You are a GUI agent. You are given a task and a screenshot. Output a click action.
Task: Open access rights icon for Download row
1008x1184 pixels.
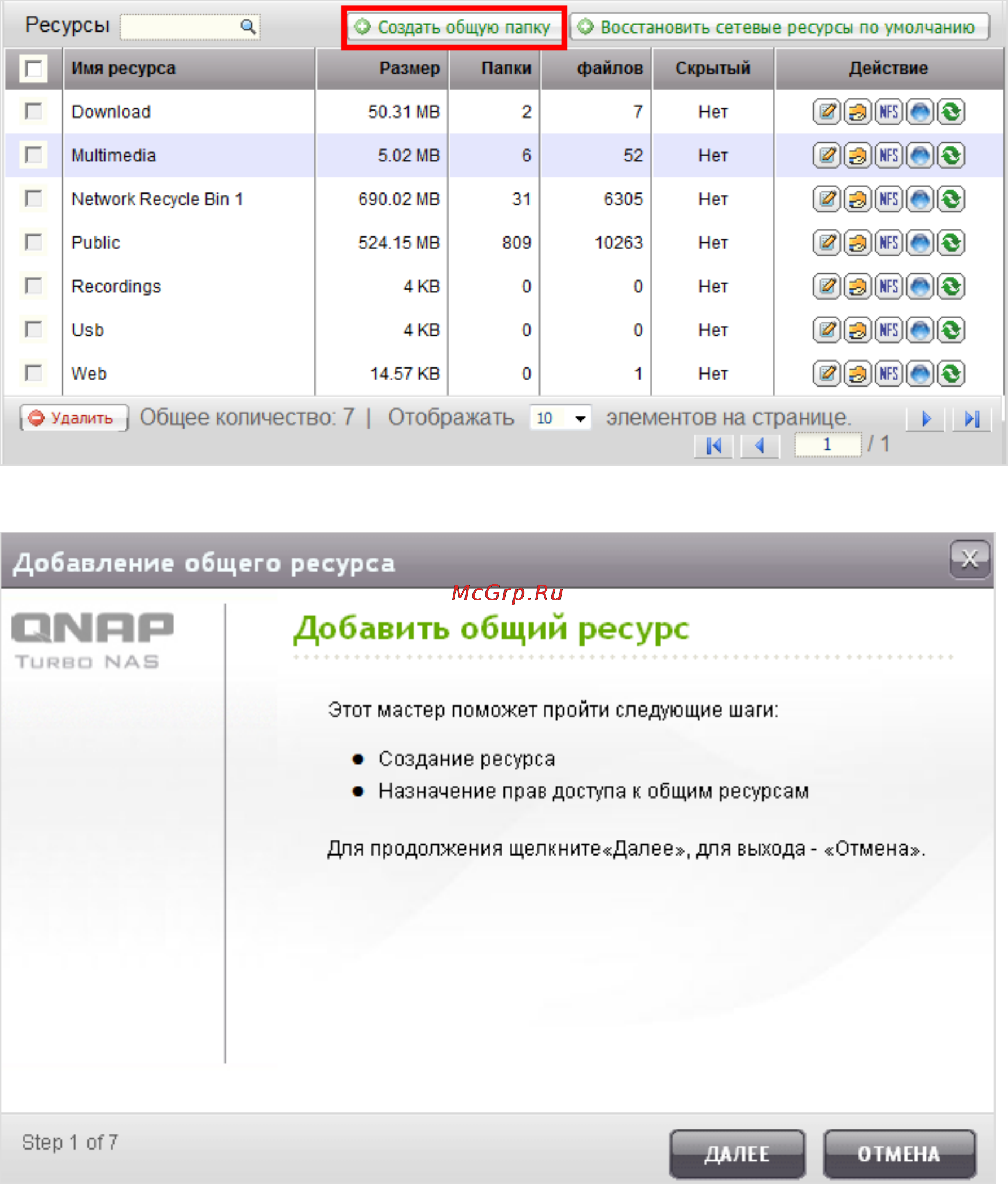pos(857,111)
